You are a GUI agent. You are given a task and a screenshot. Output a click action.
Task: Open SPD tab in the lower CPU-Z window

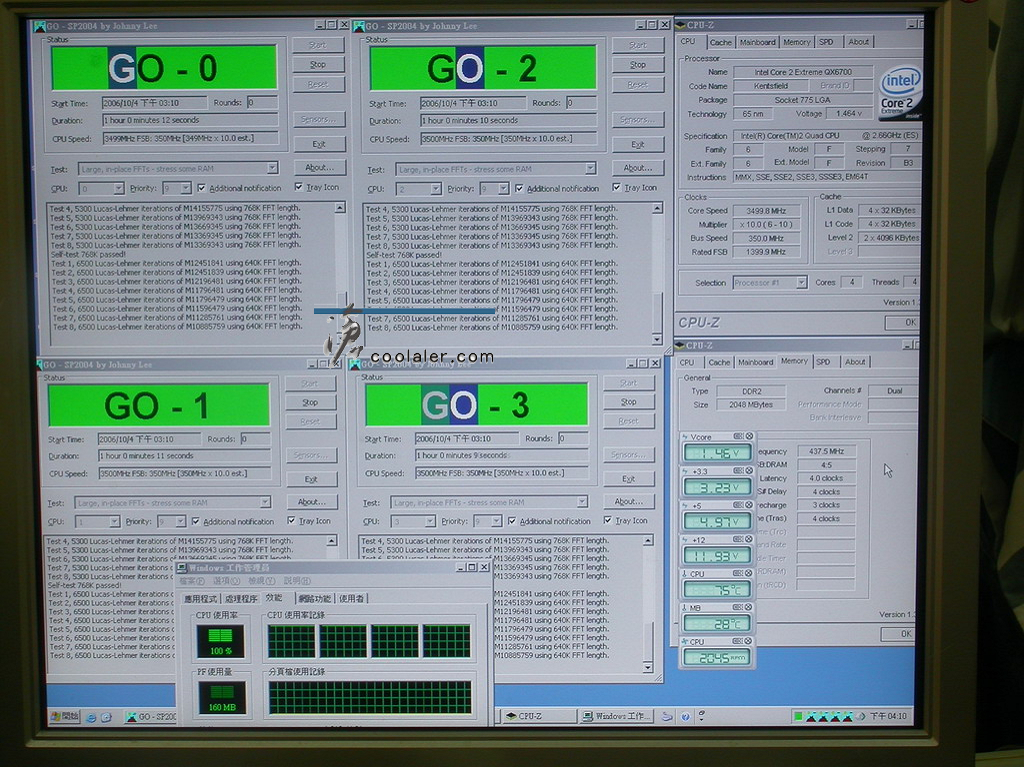[823, 362]
